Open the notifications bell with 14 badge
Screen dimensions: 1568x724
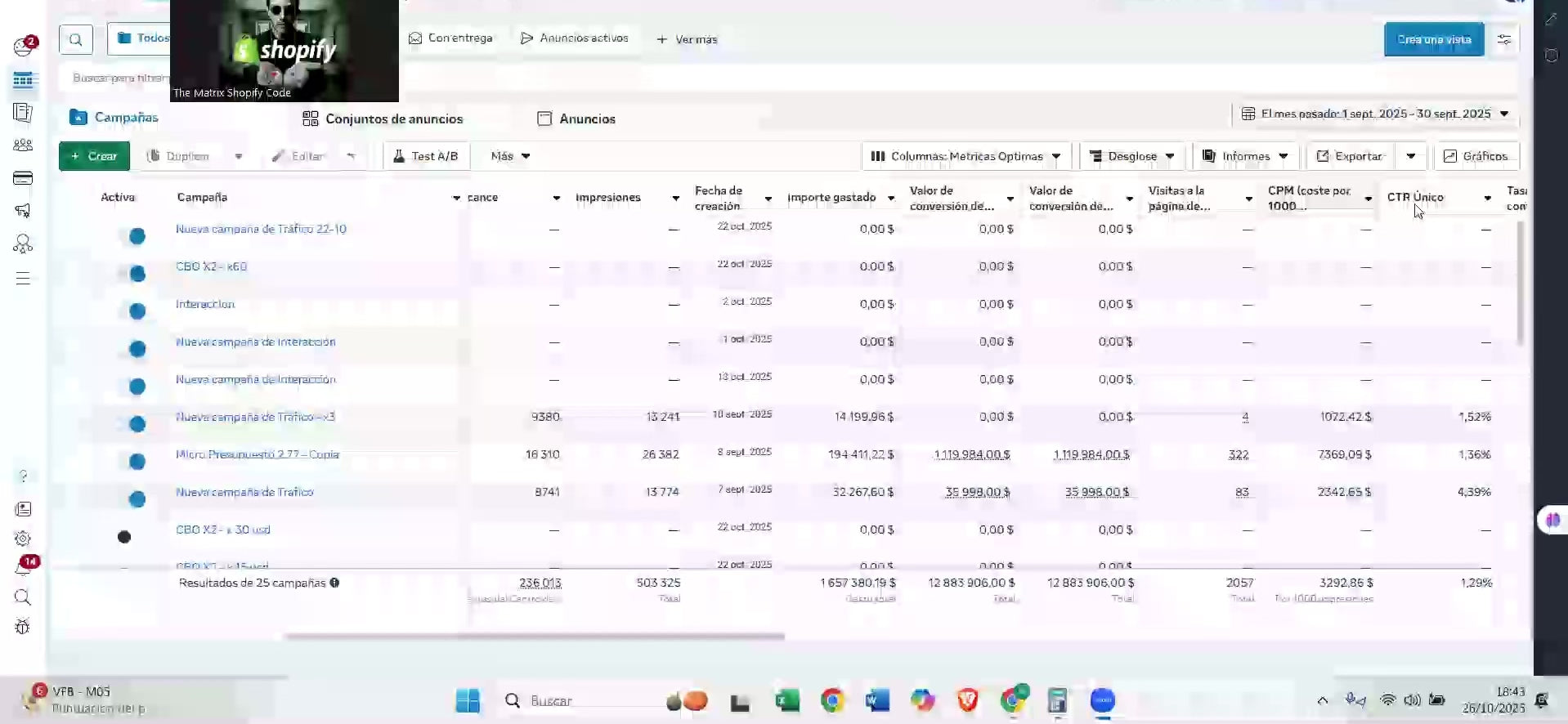click(x=24, y=566)
